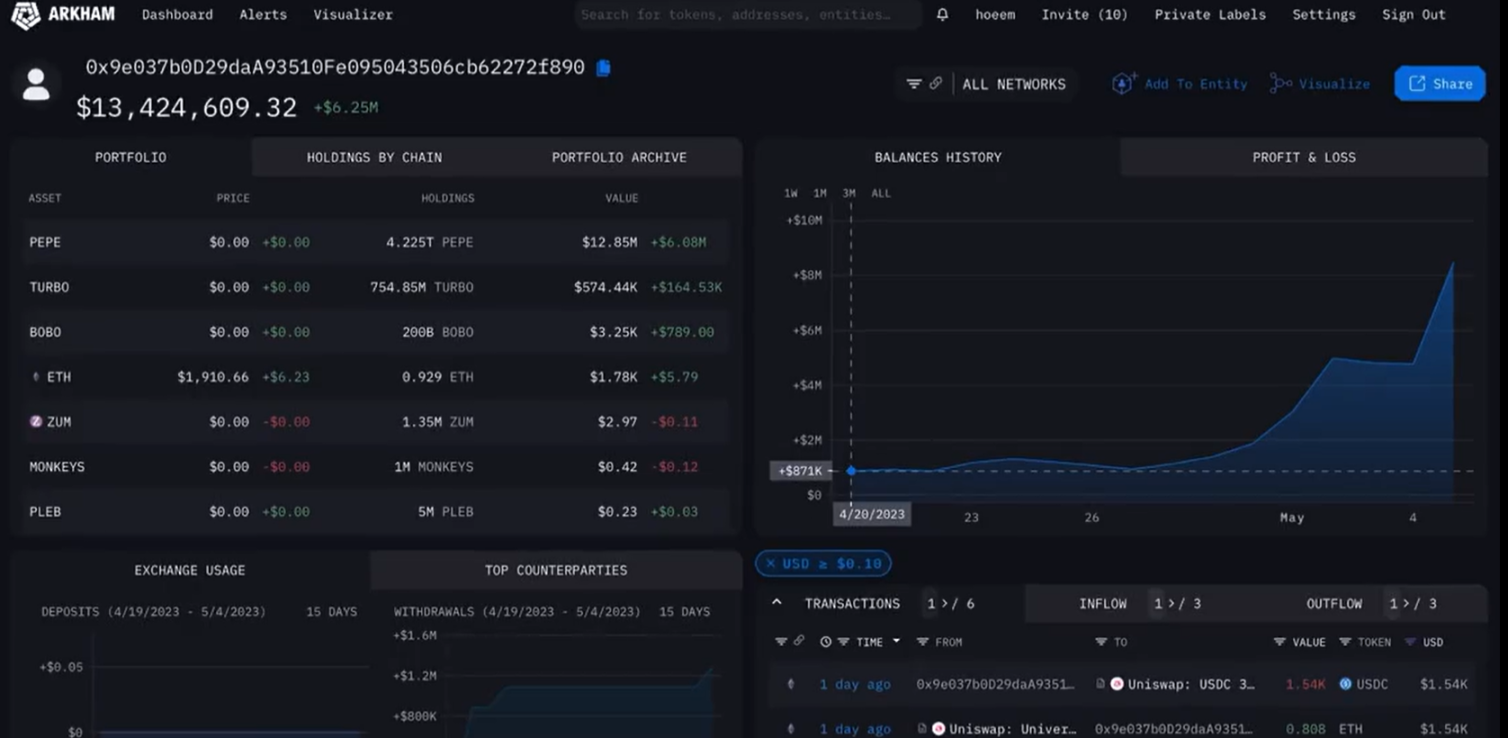Switch to HOLDINGS BY CHAIN tab
1508x738 pixels.
click(374, 157)
